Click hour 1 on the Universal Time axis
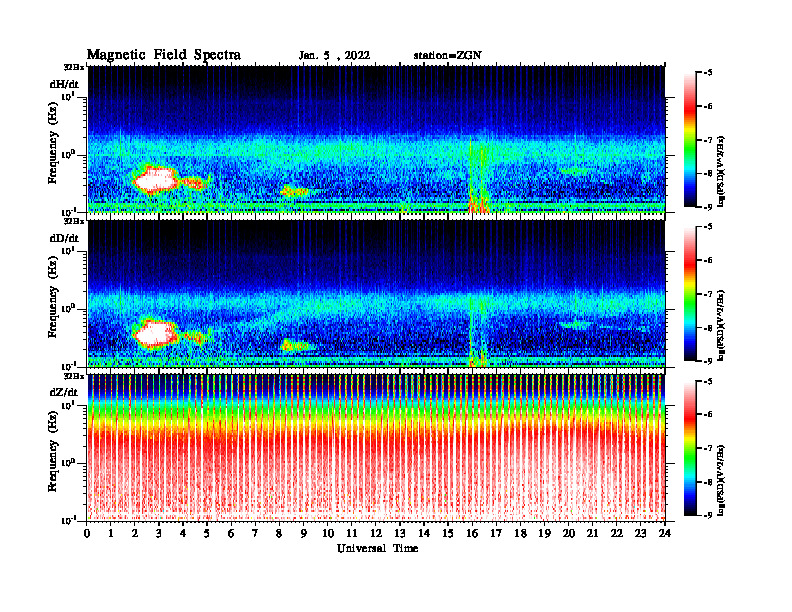Screen dimensions: 792x612 pyautogui.click(x=111, y=533)
